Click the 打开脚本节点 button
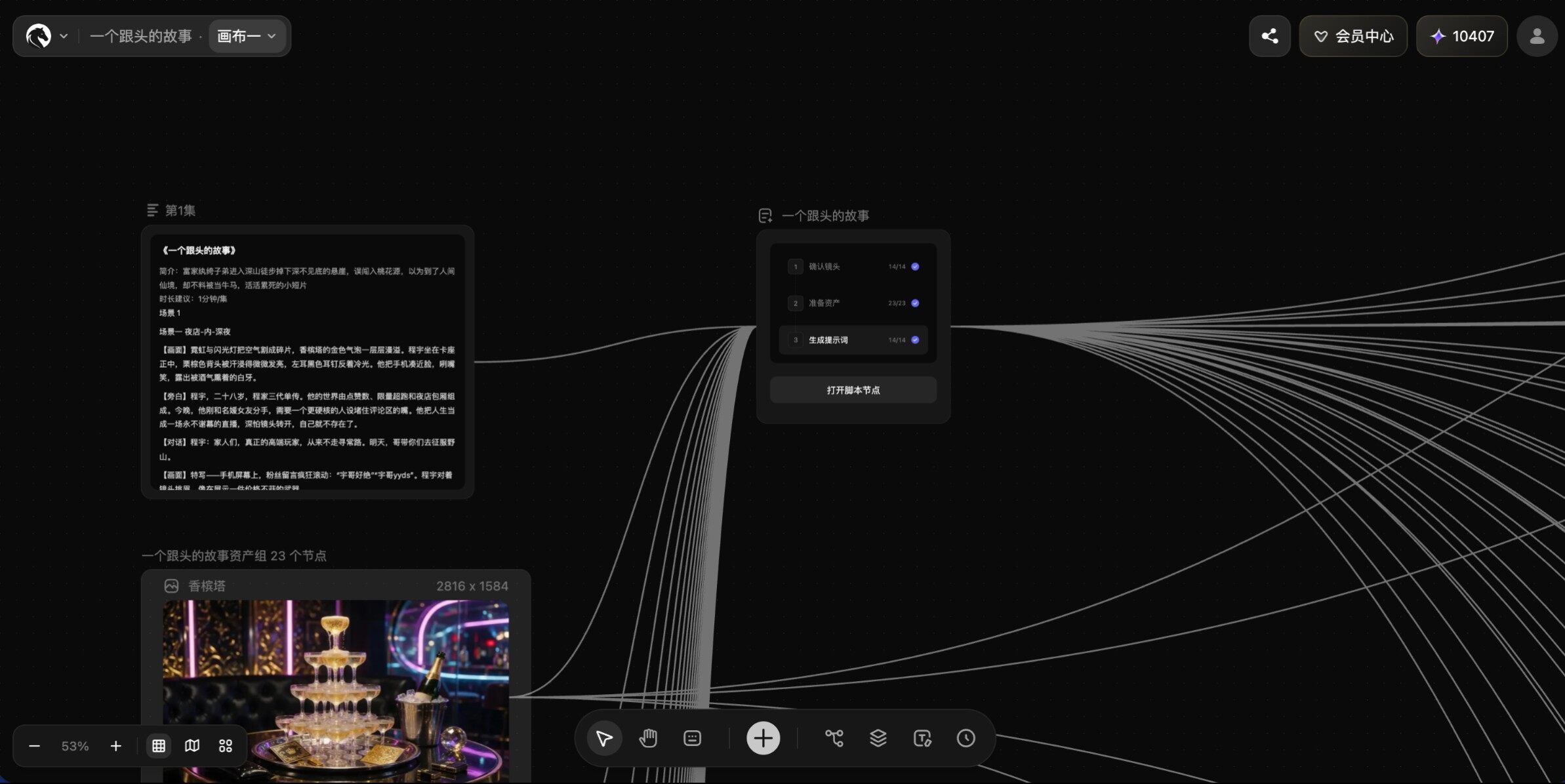 pos(853,390)
